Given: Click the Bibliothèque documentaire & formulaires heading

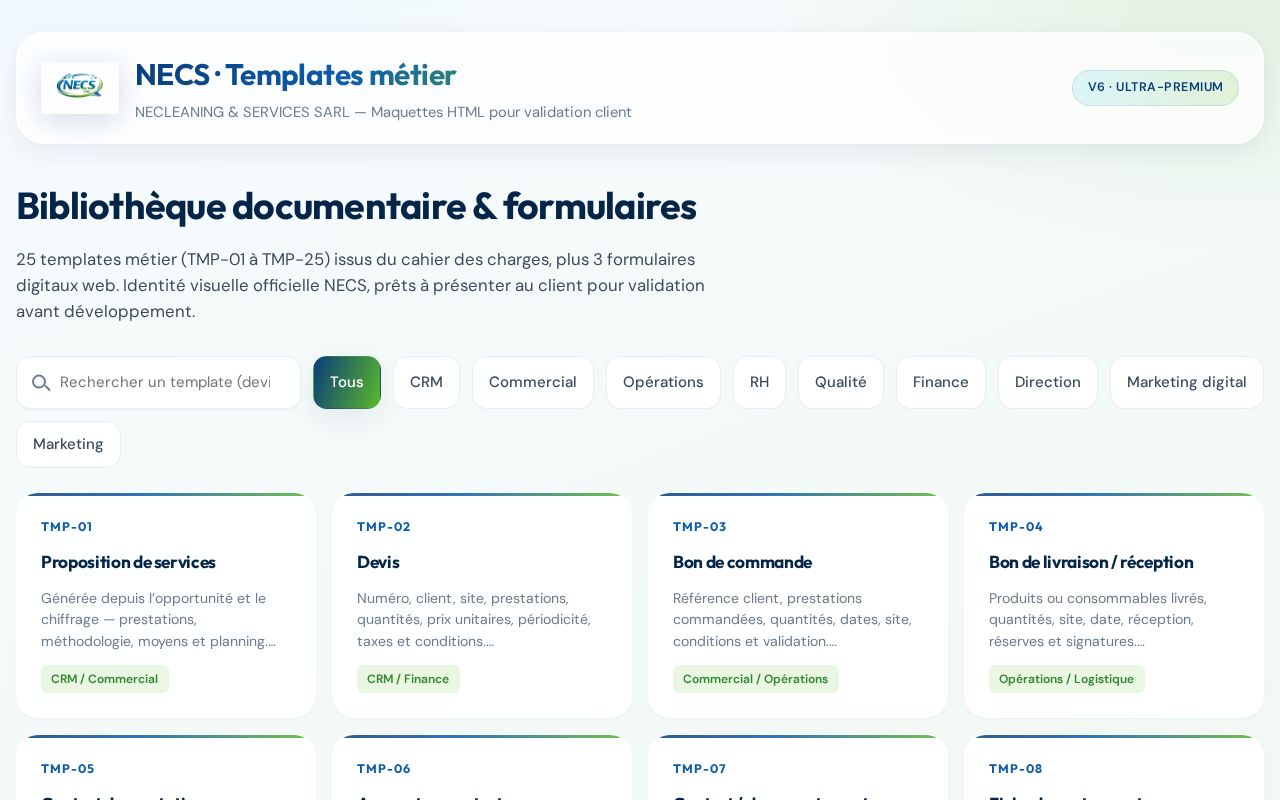Looking at the screenshot, I should 356,206.
